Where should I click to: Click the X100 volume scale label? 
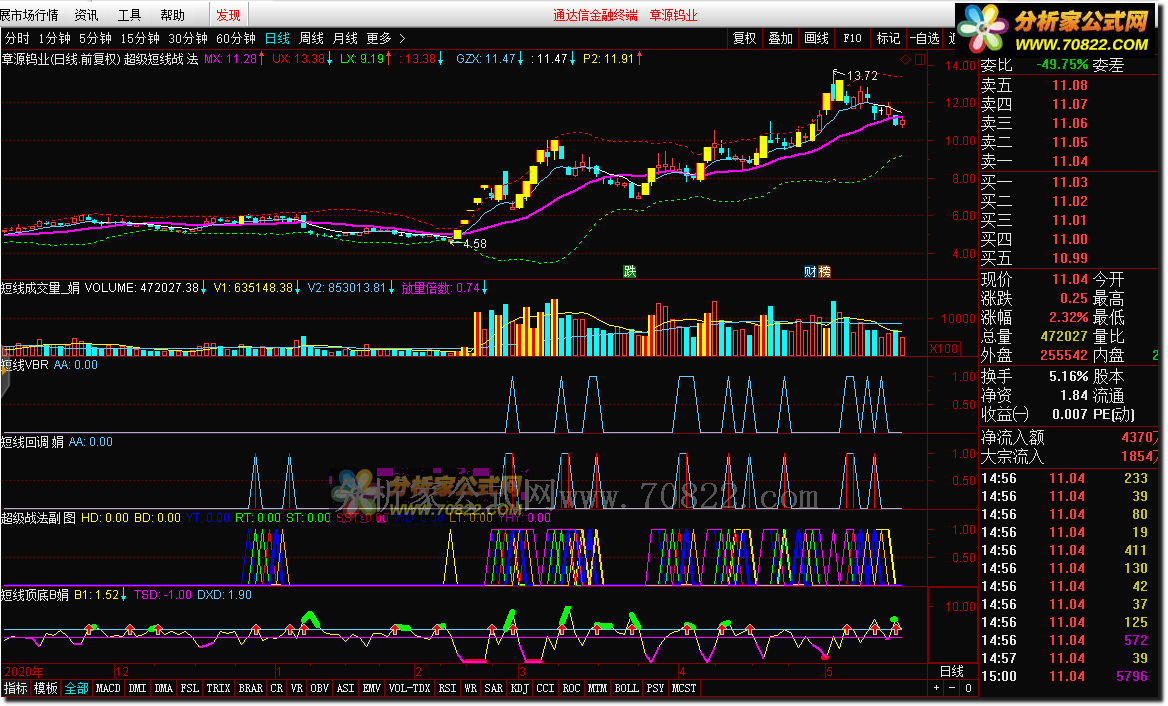(944, 349)
